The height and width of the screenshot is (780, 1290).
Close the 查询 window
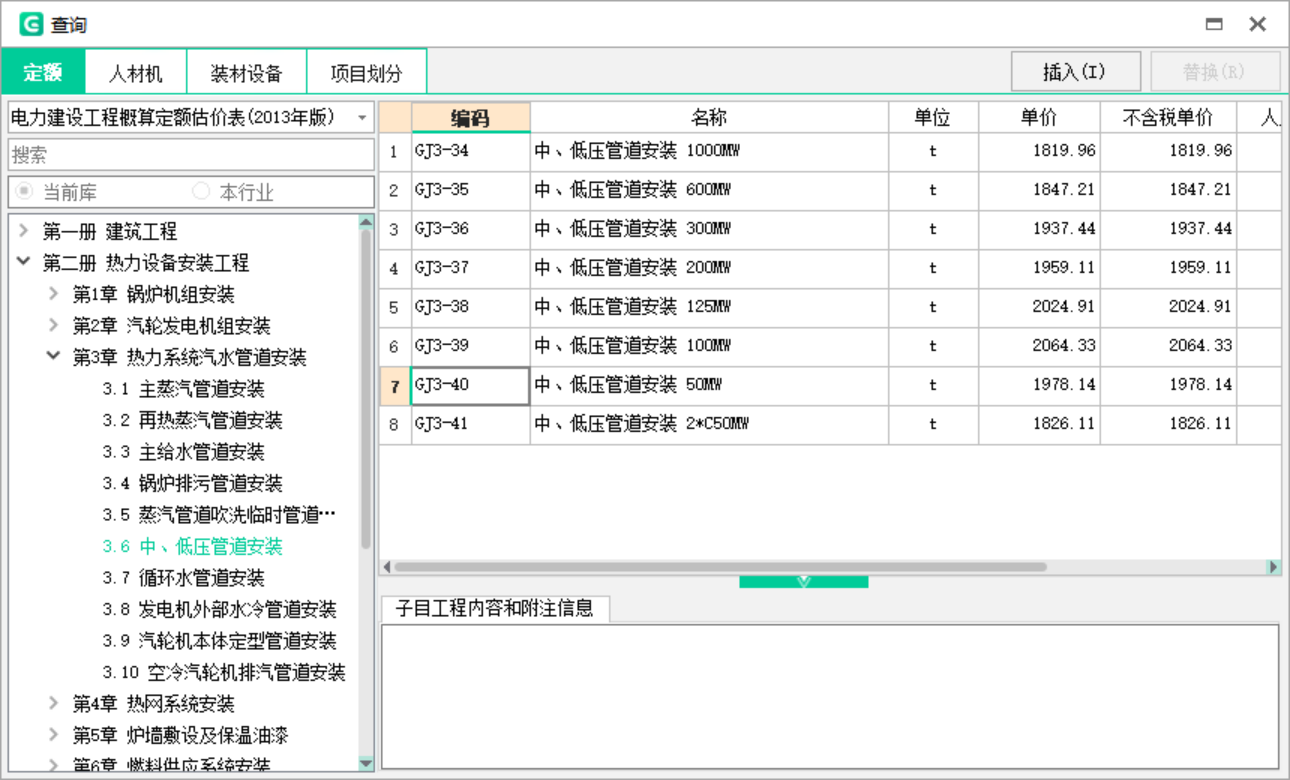pos(1258,24)
